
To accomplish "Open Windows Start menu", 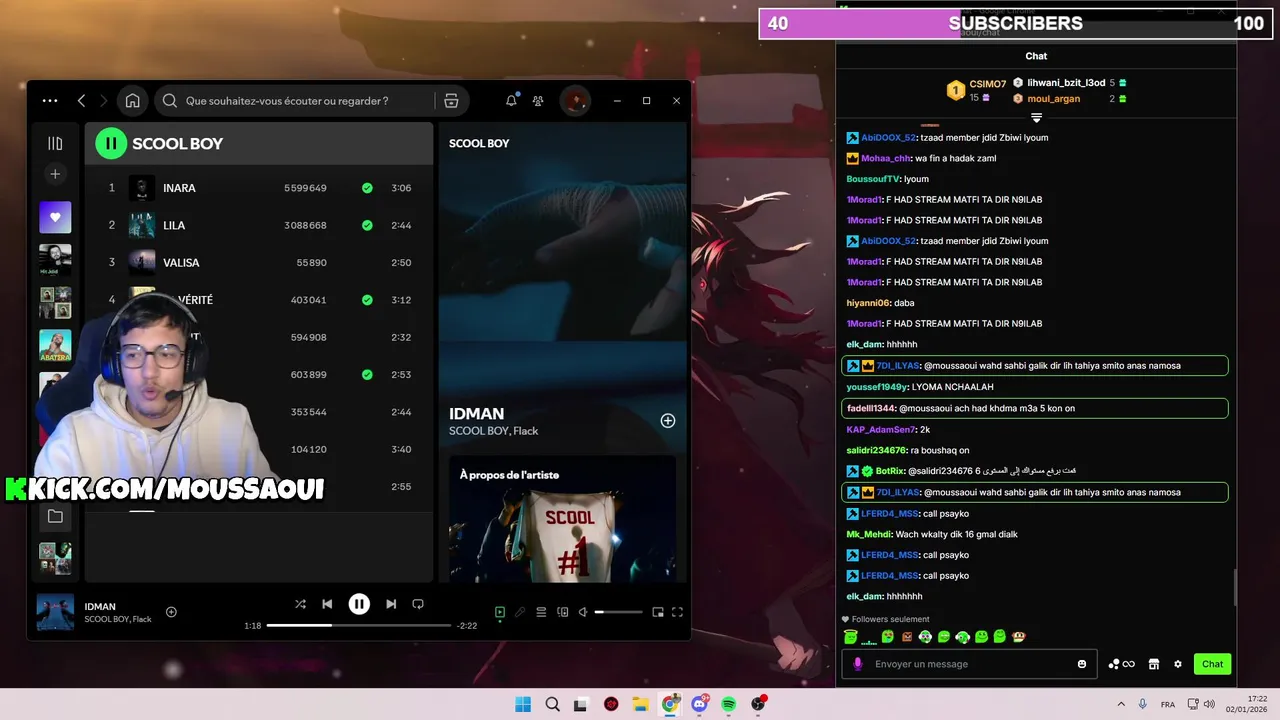I will click(x=523, y=704).
